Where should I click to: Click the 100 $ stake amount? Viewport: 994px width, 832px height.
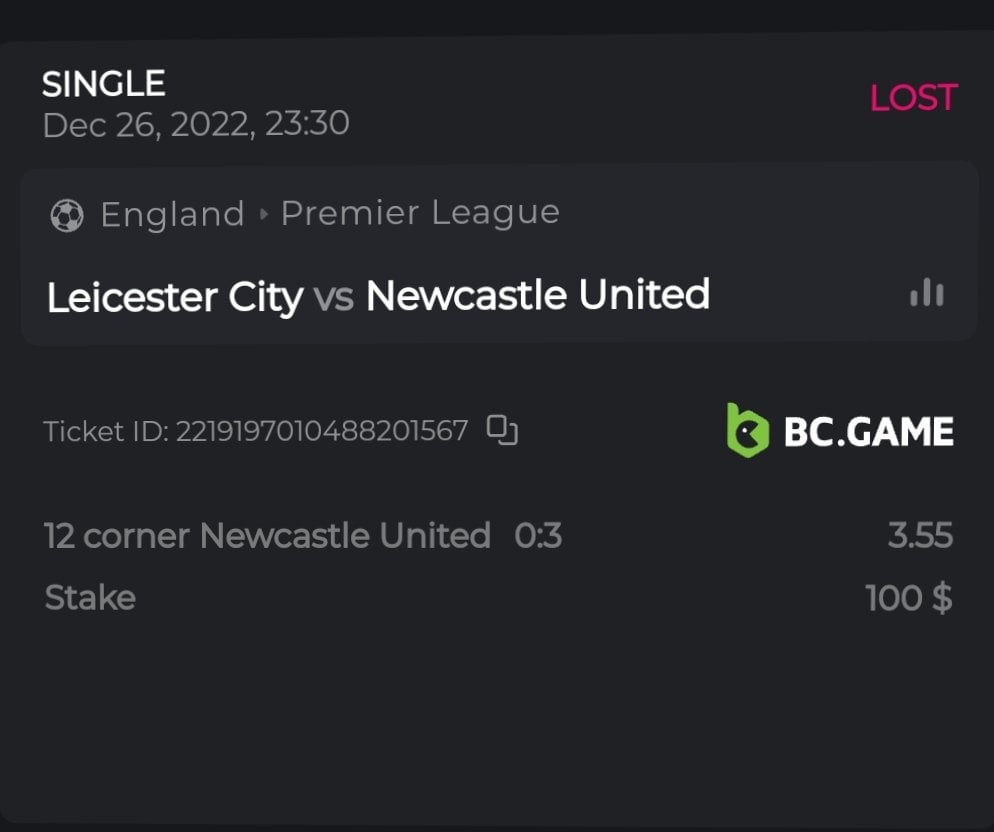[x=908, y=598]
